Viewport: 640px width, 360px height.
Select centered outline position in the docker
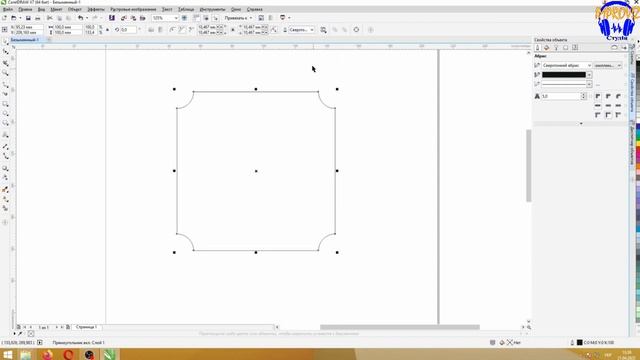[608, 115]
